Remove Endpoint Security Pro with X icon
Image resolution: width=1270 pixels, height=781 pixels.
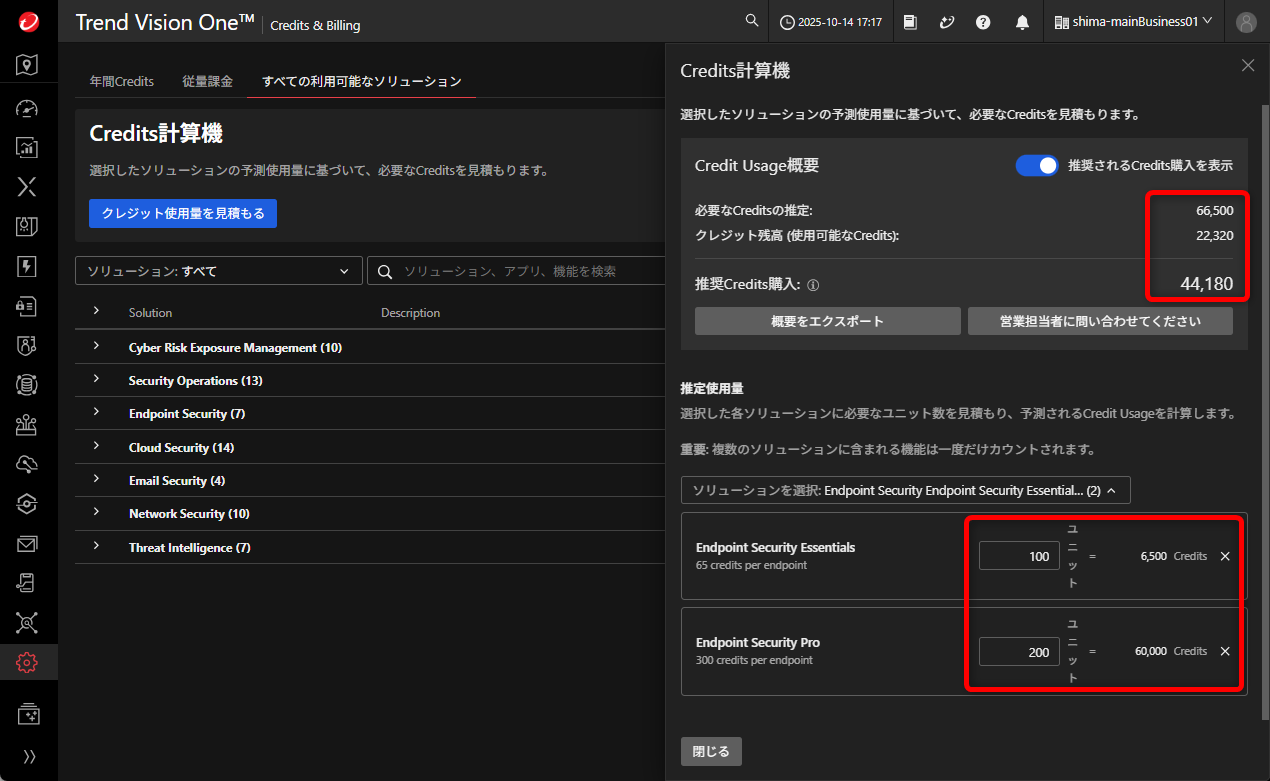pos(1225,651)
